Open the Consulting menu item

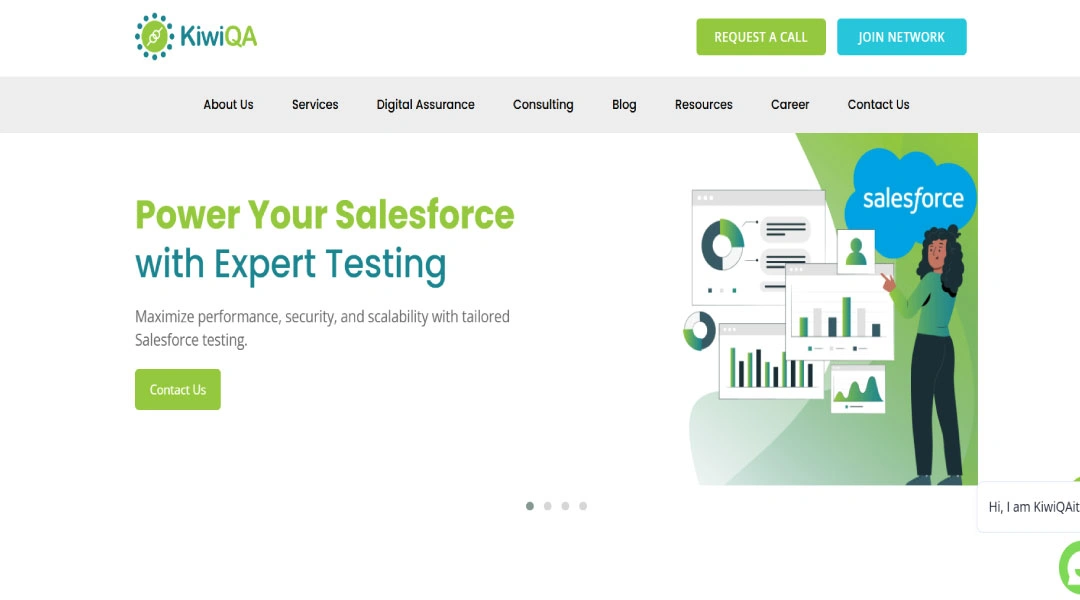[543, 105]
